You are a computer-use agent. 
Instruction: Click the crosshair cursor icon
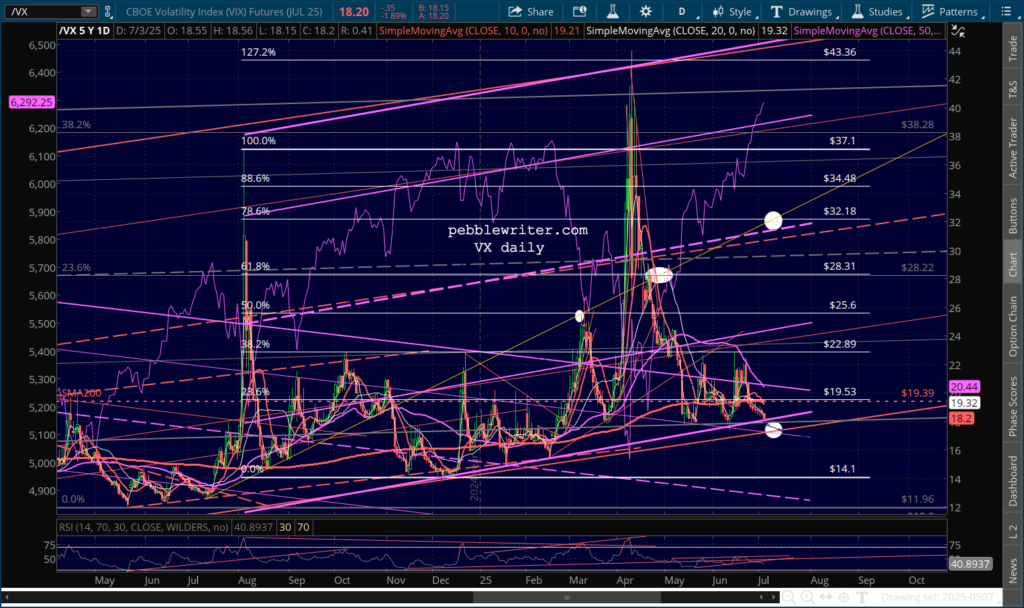(x=844, y=597)
